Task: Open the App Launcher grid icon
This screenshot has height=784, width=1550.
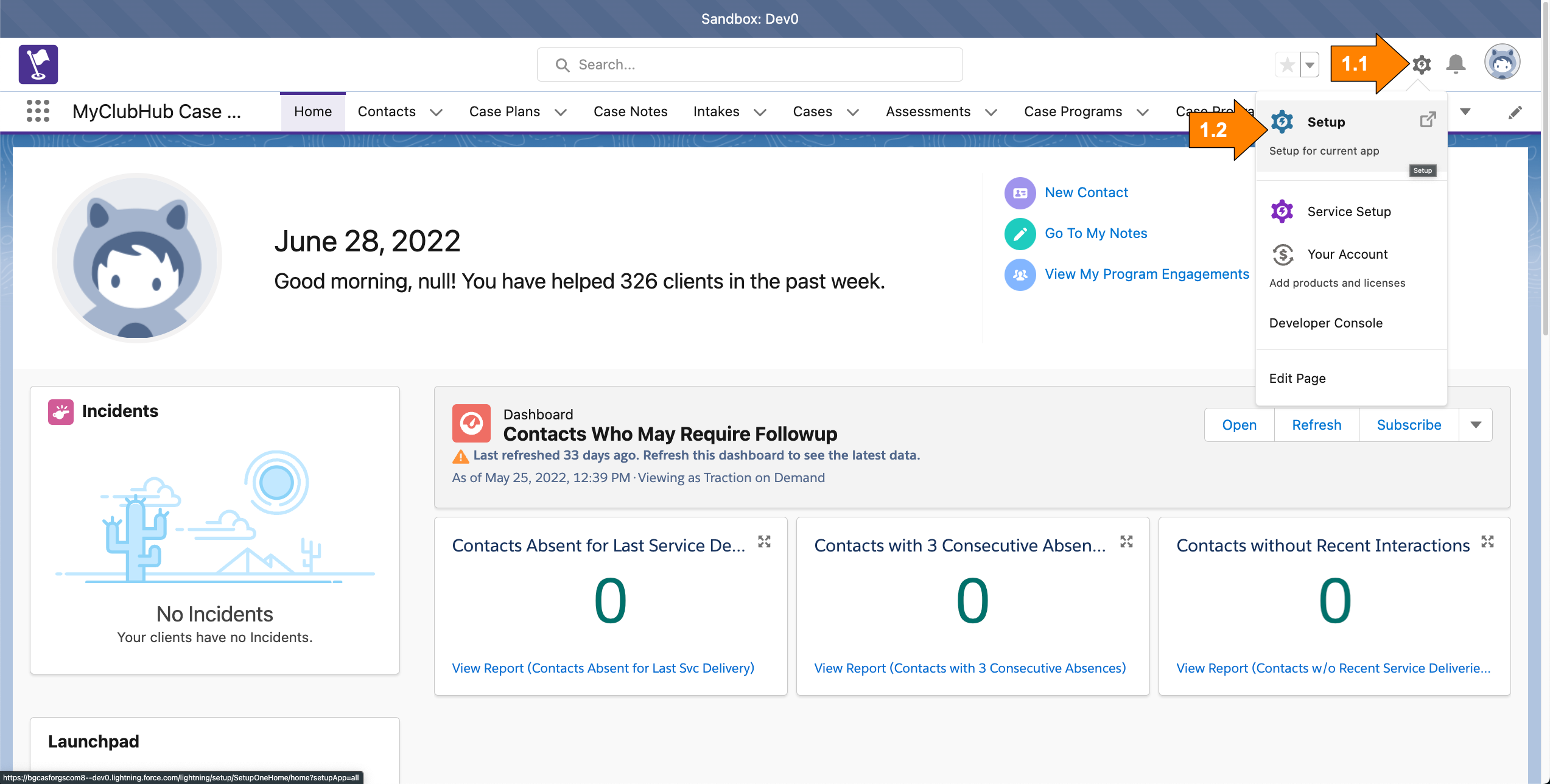Action: pos(38,111)
